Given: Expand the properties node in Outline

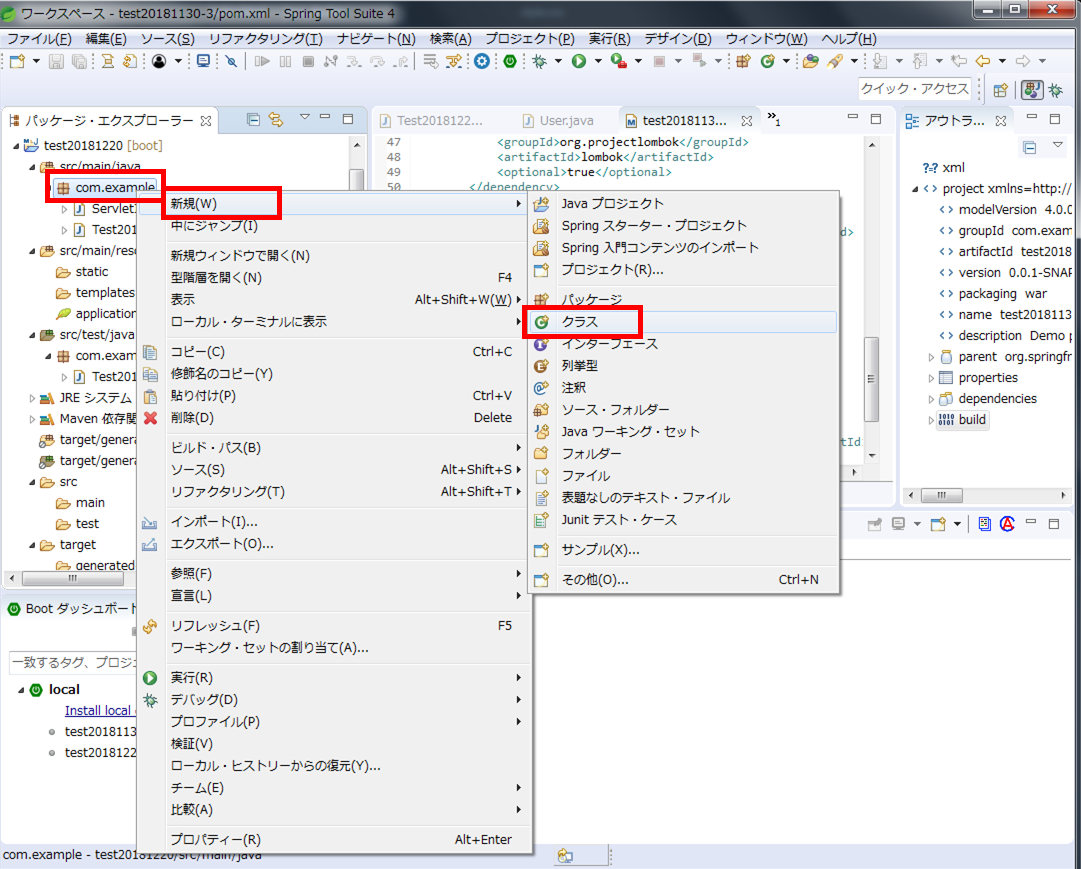Looking at the screenshot, I should [x=931, y=378].
